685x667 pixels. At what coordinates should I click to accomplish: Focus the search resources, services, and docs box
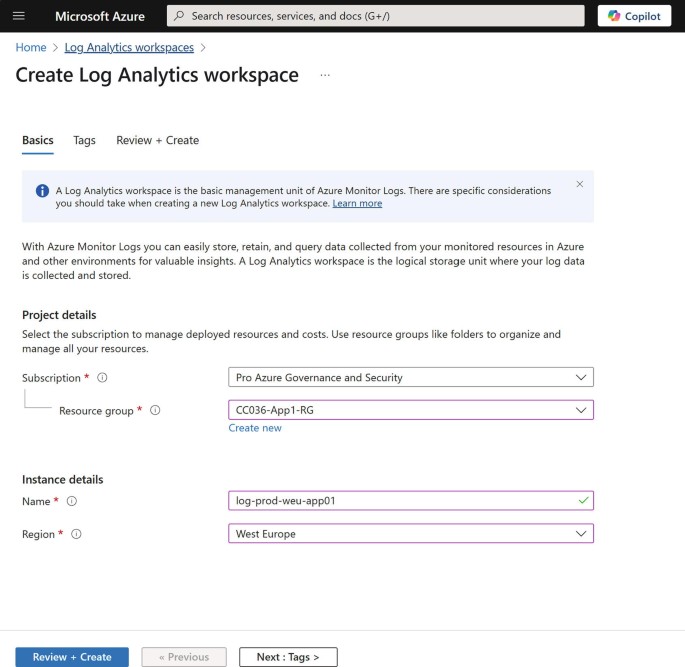(x=376, y=16)
